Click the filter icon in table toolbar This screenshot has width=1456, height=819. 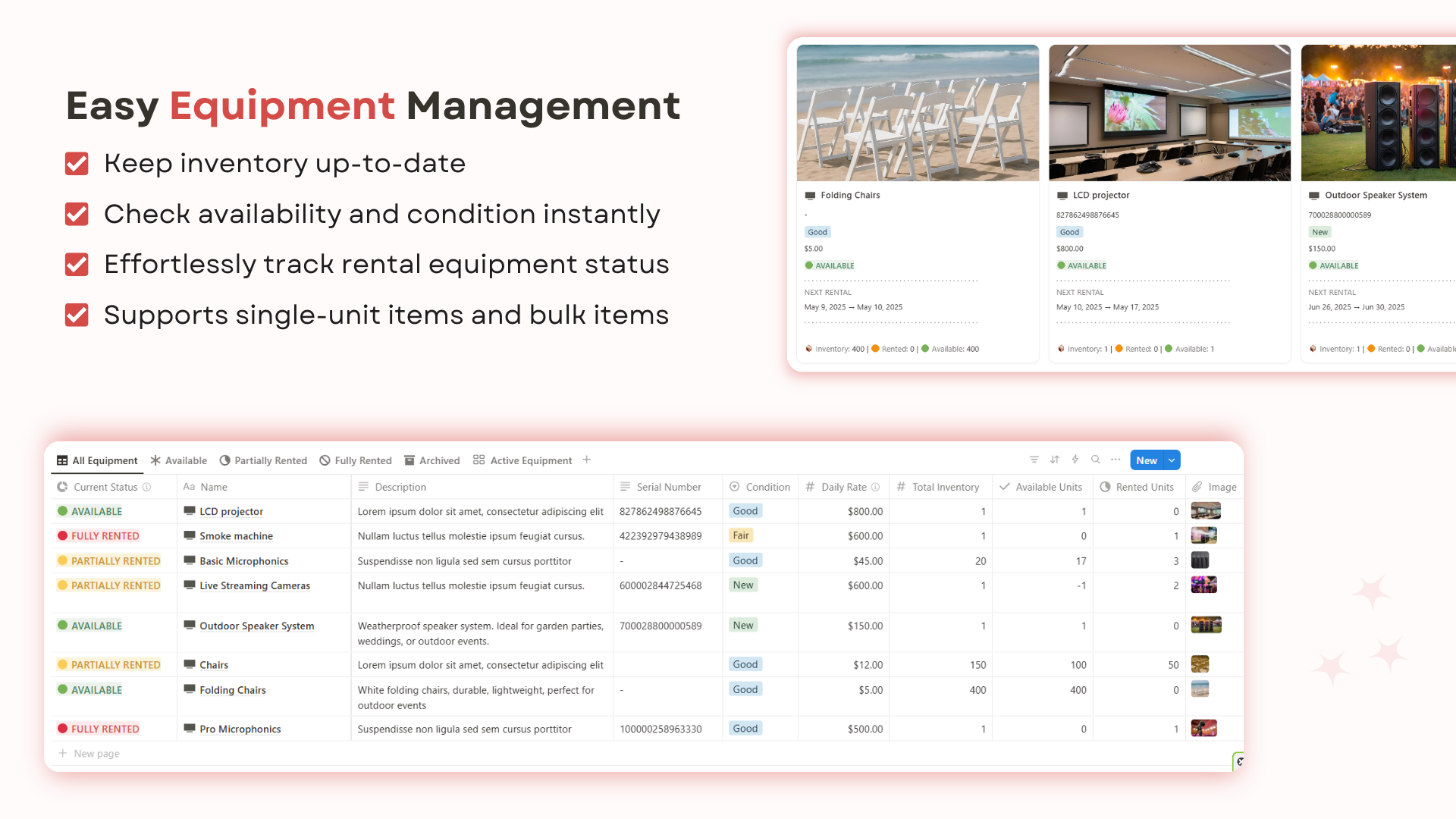1034,460
